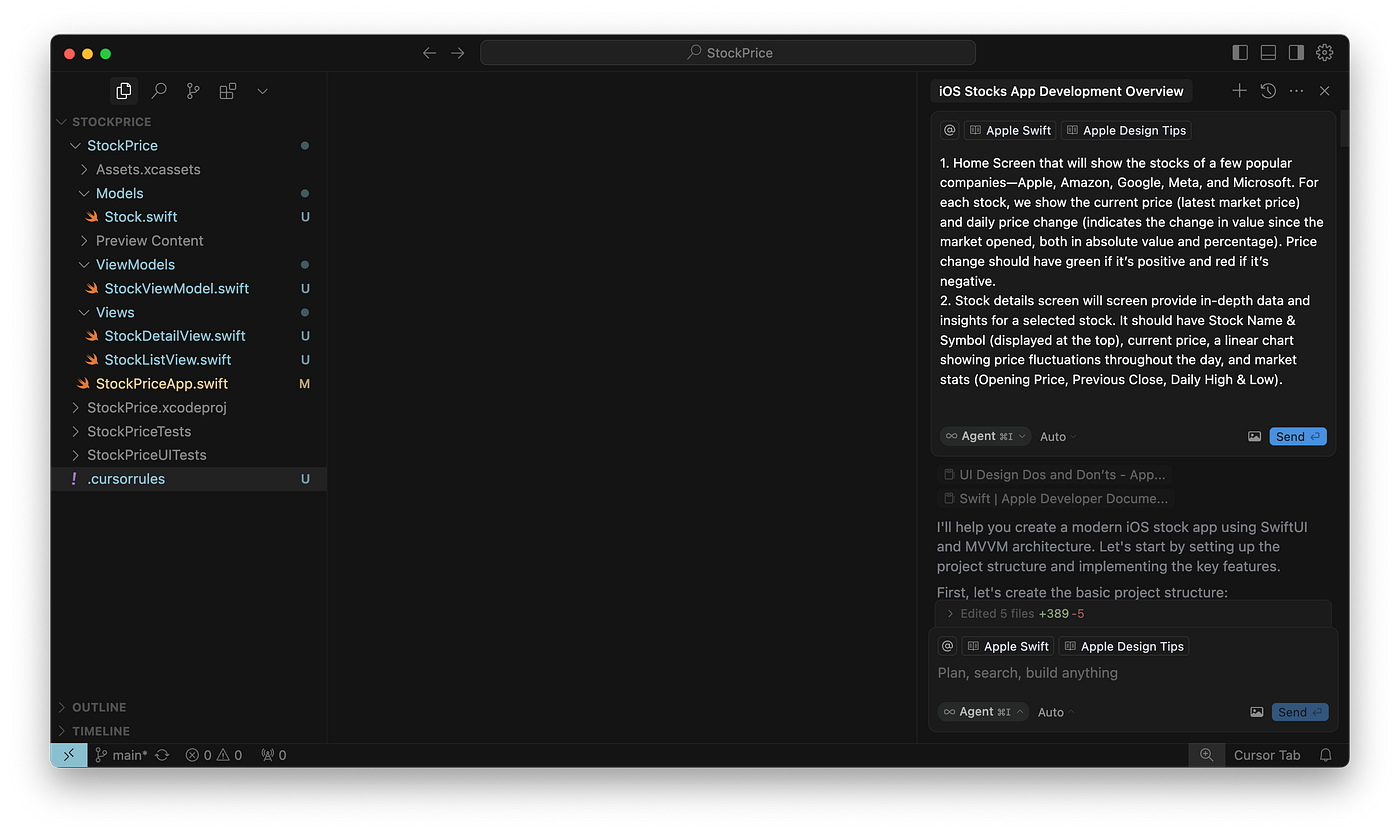Screen dimensions: 1400x834
Task: Click the StockPrice command search bar
Action: (x=728, y=53)
